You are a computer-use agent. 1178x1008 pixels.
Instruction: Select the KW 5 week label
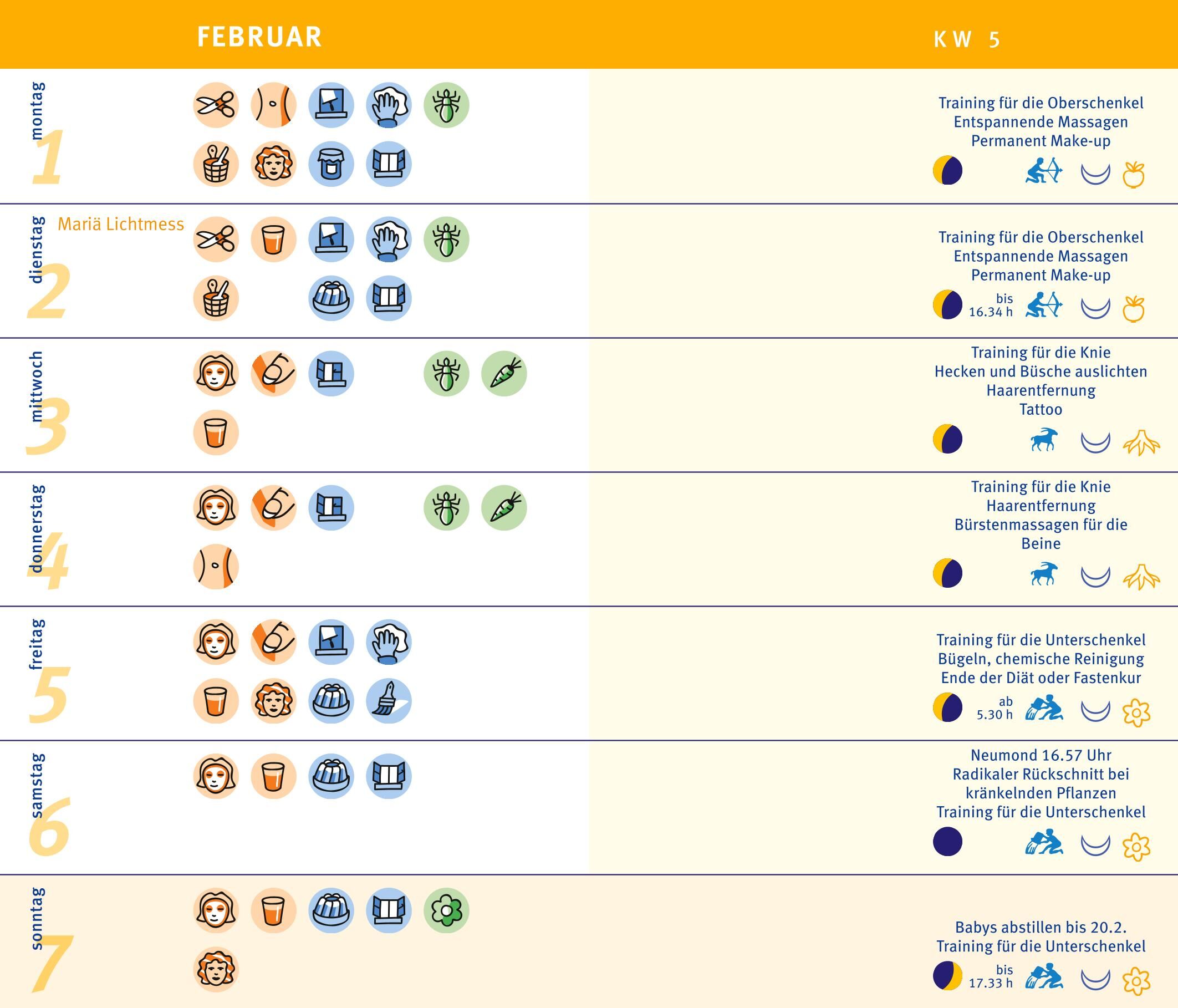coord(966,39)
